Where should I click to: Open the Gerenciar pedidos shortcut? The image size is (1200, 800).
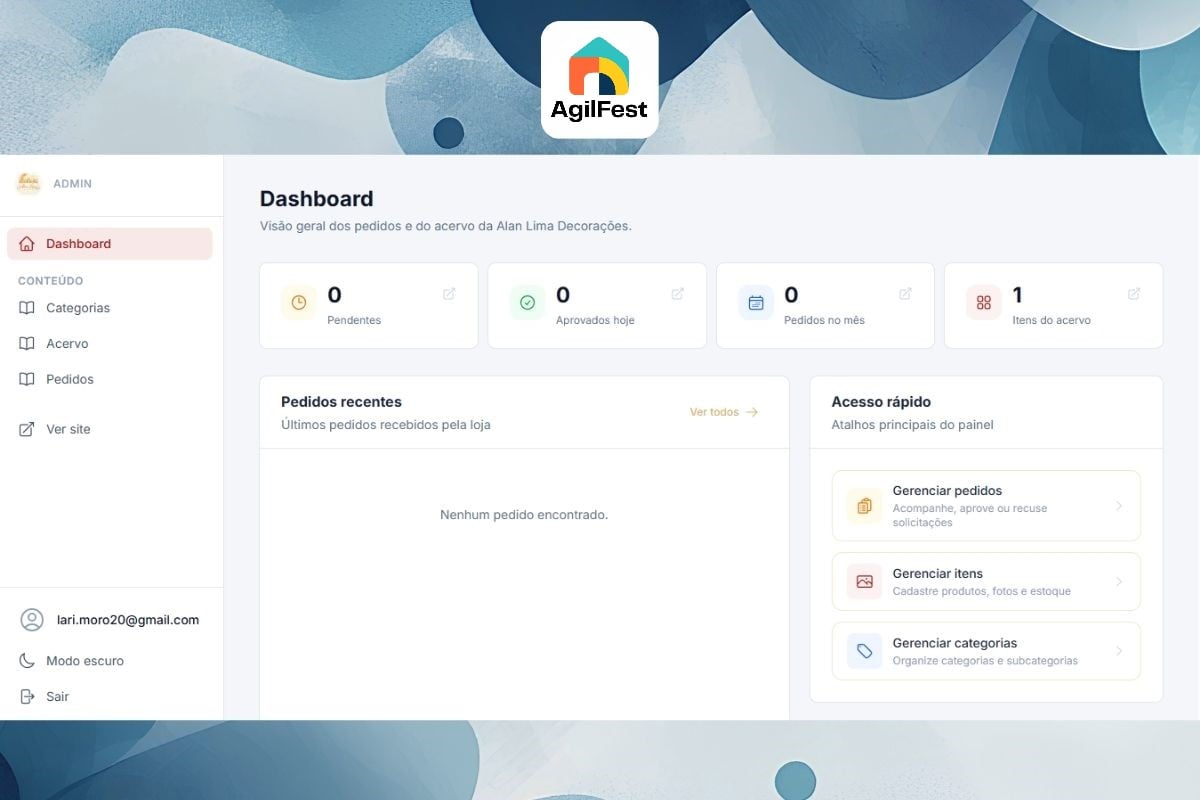click(986, 506)
